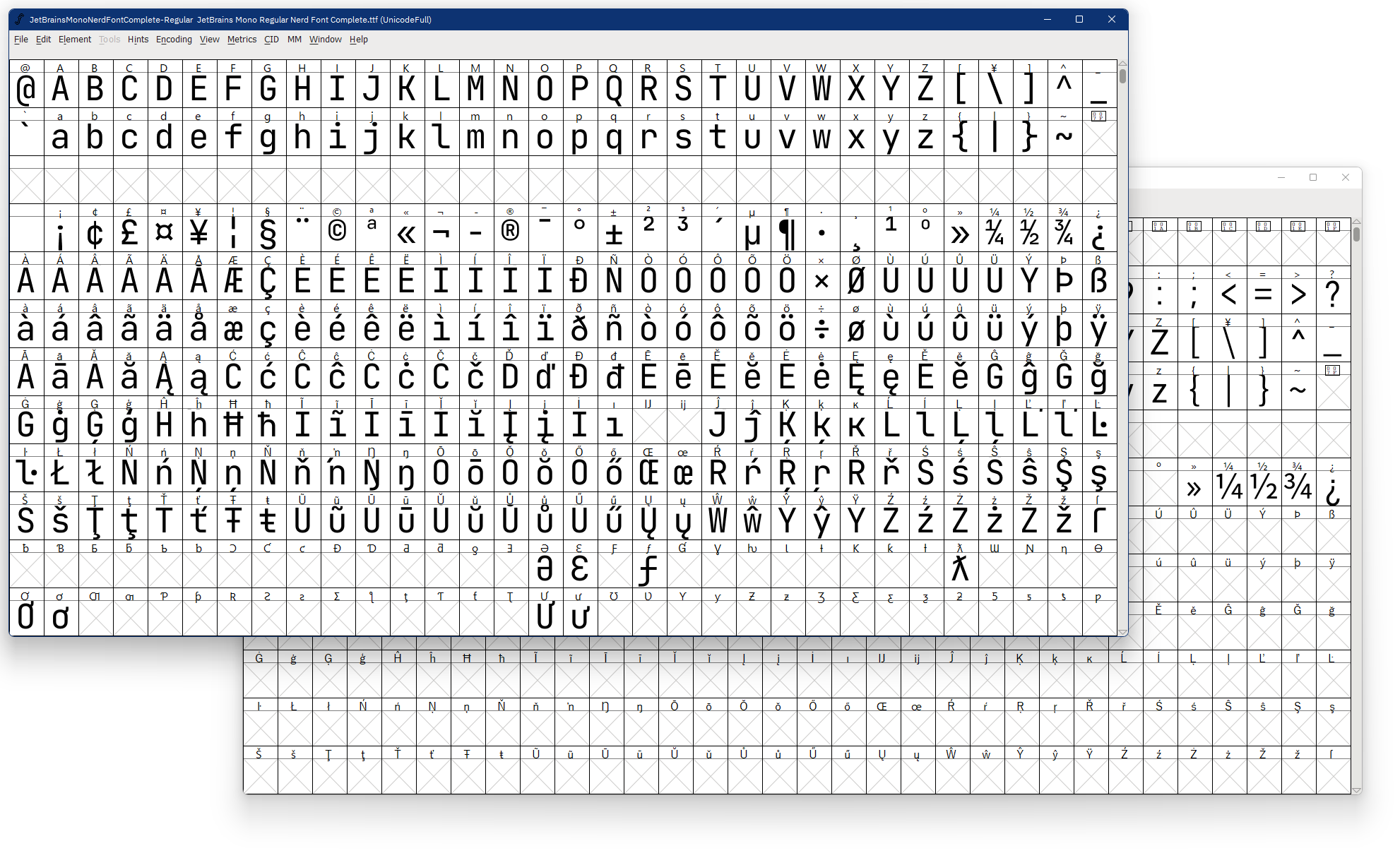Screen dimensions: 1400x853
Task: Select the uppercase M glyph cell
Action: 476,84
